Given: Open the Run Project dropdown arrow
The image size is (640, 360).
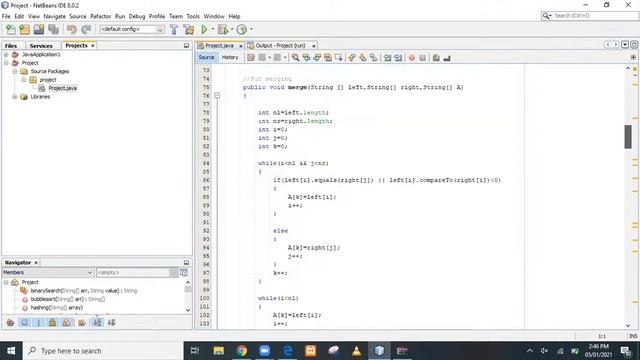Looking at the screenshot, I should (212, 29).
